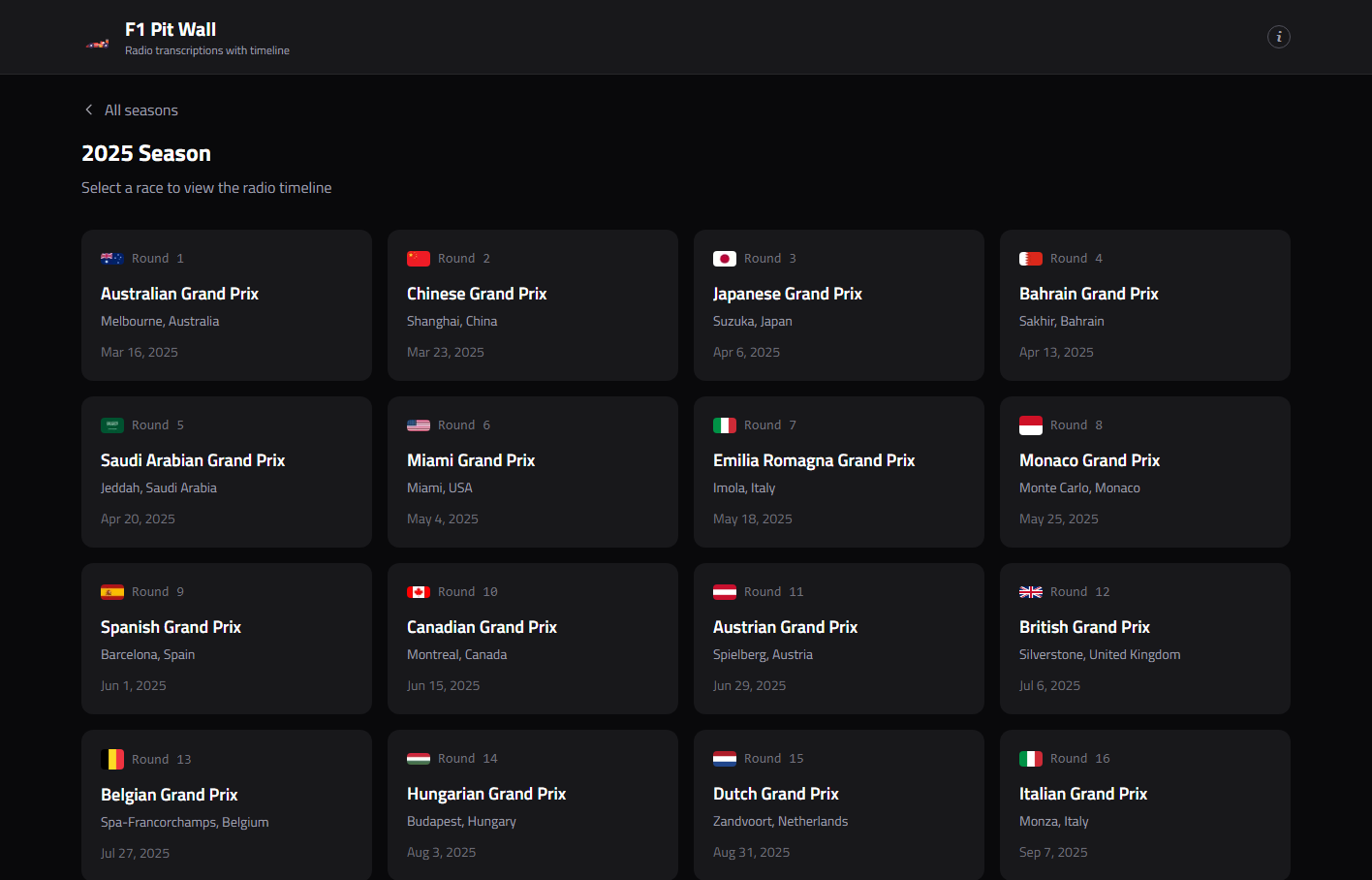Screen dimensions: 1372x880
Task: Click the Spanish flag icon on Round 9
Action: [112, 592]
